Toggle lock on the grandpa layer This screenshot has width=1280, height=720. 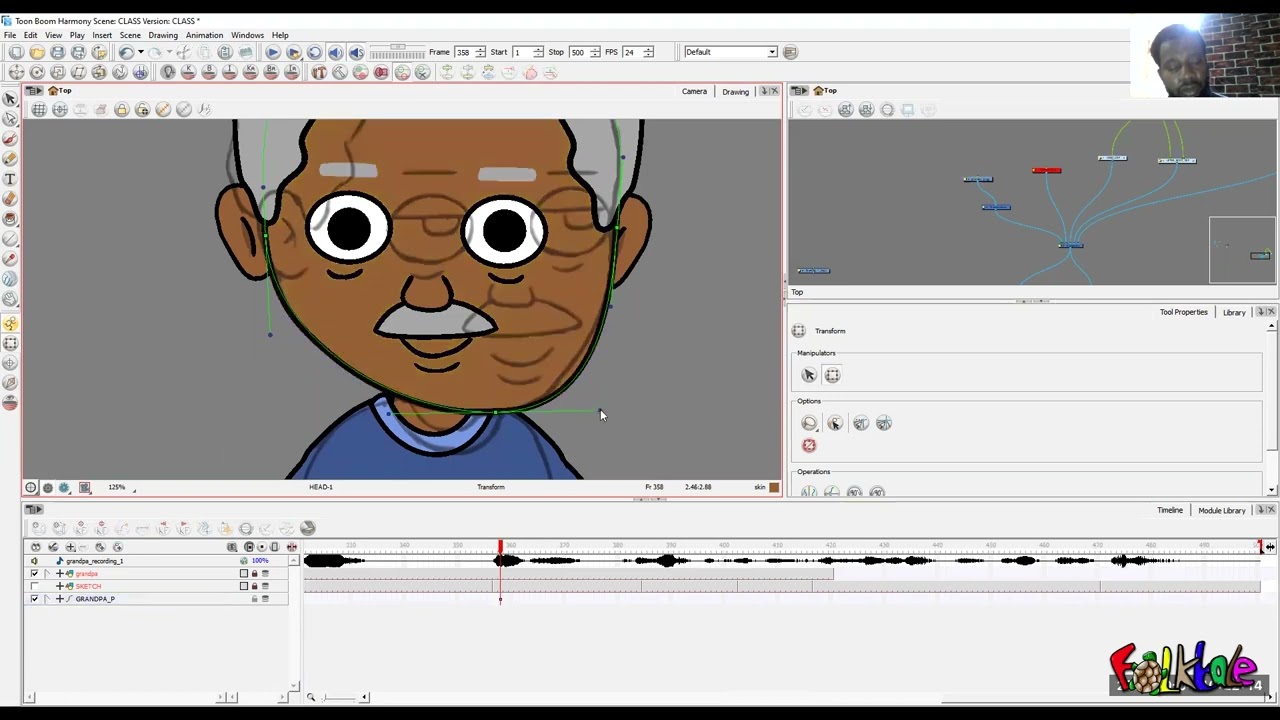point(254,574)
